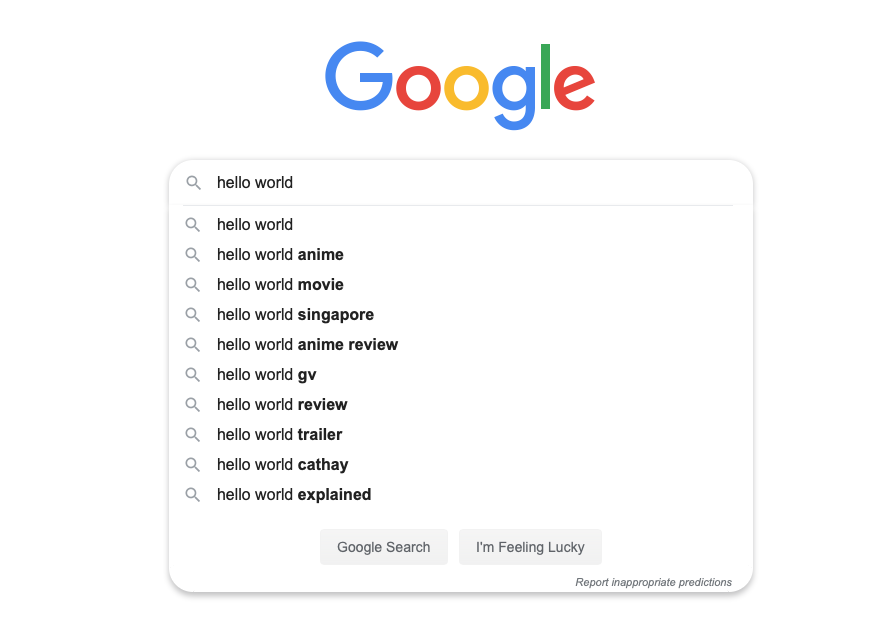The image size is (876, 631).
Task: Select the first 'hello world' suggestion
Action: pos(255,225)
